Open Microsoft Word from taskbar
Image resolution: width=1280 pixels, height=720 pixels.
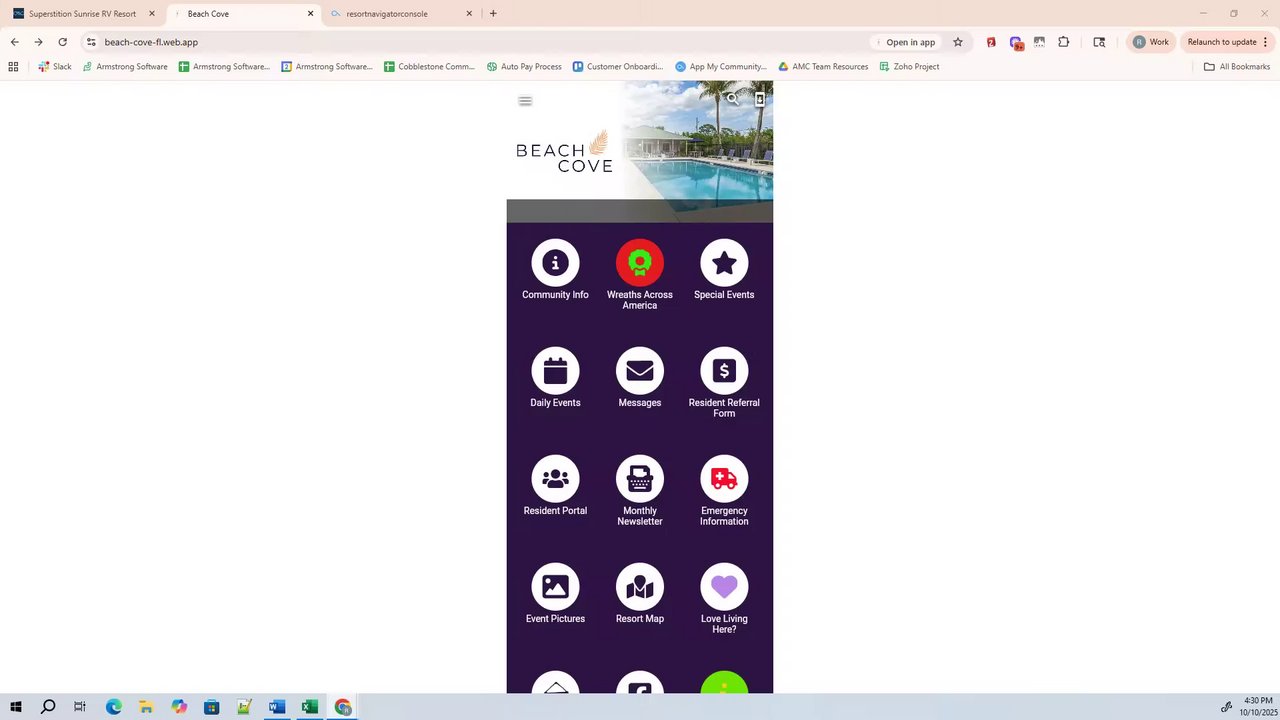click(x=277, y=707)
